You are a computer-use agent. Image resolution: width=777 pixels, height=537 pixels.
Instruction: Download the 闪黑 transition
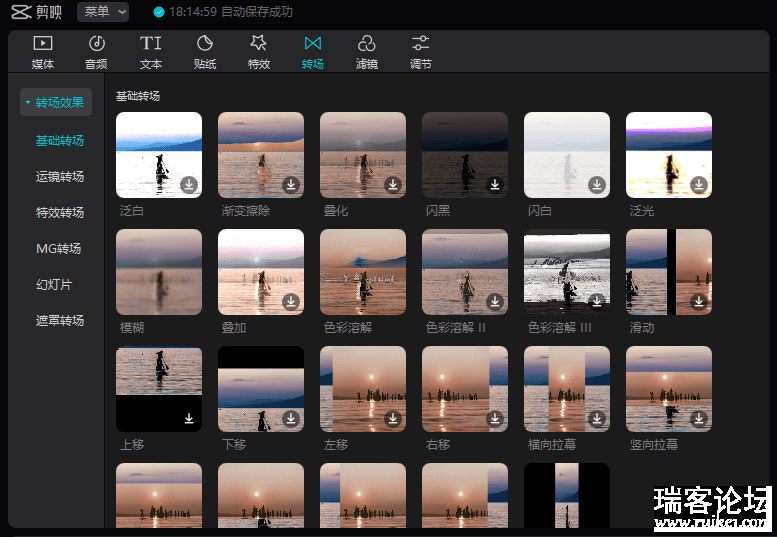495,185
